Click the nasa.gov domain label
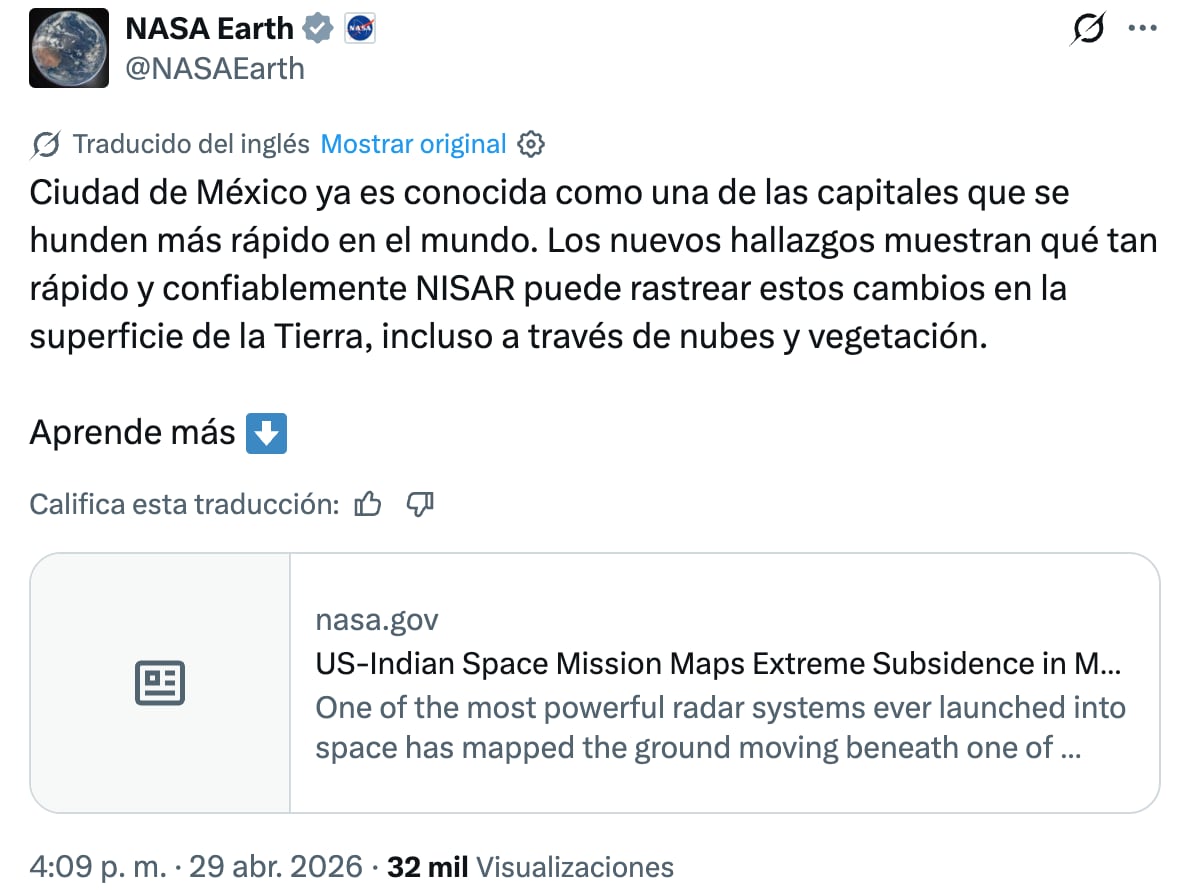The image size is (1192, 890). [x=377, y=619]
